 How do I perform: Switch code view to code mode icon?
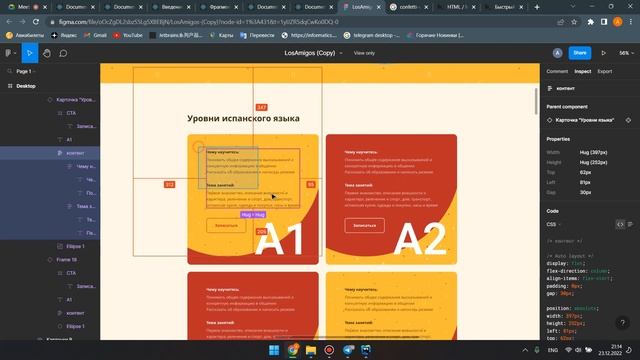click(620, 224)
